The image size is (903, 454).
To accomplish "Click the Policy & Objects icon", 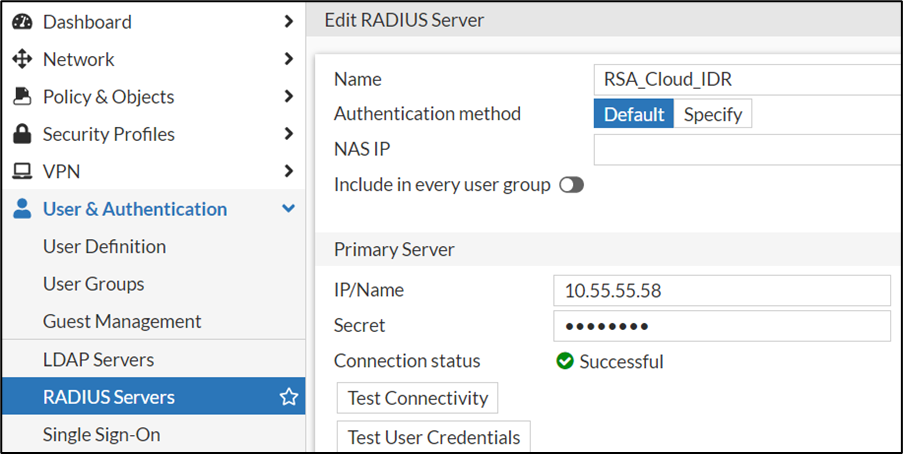I will pos(21,97).
